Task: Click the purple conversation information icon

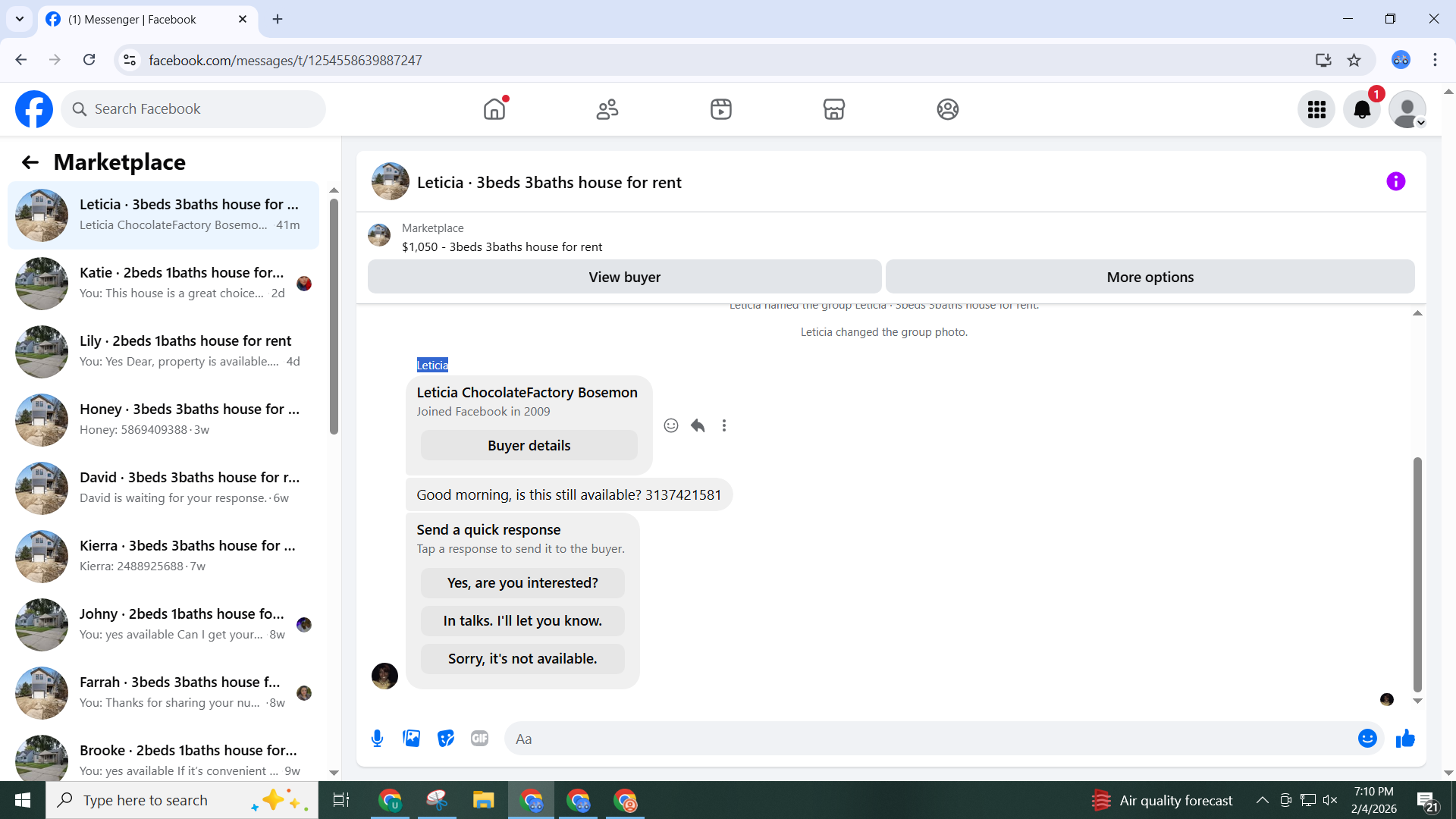Action: 1395,181
